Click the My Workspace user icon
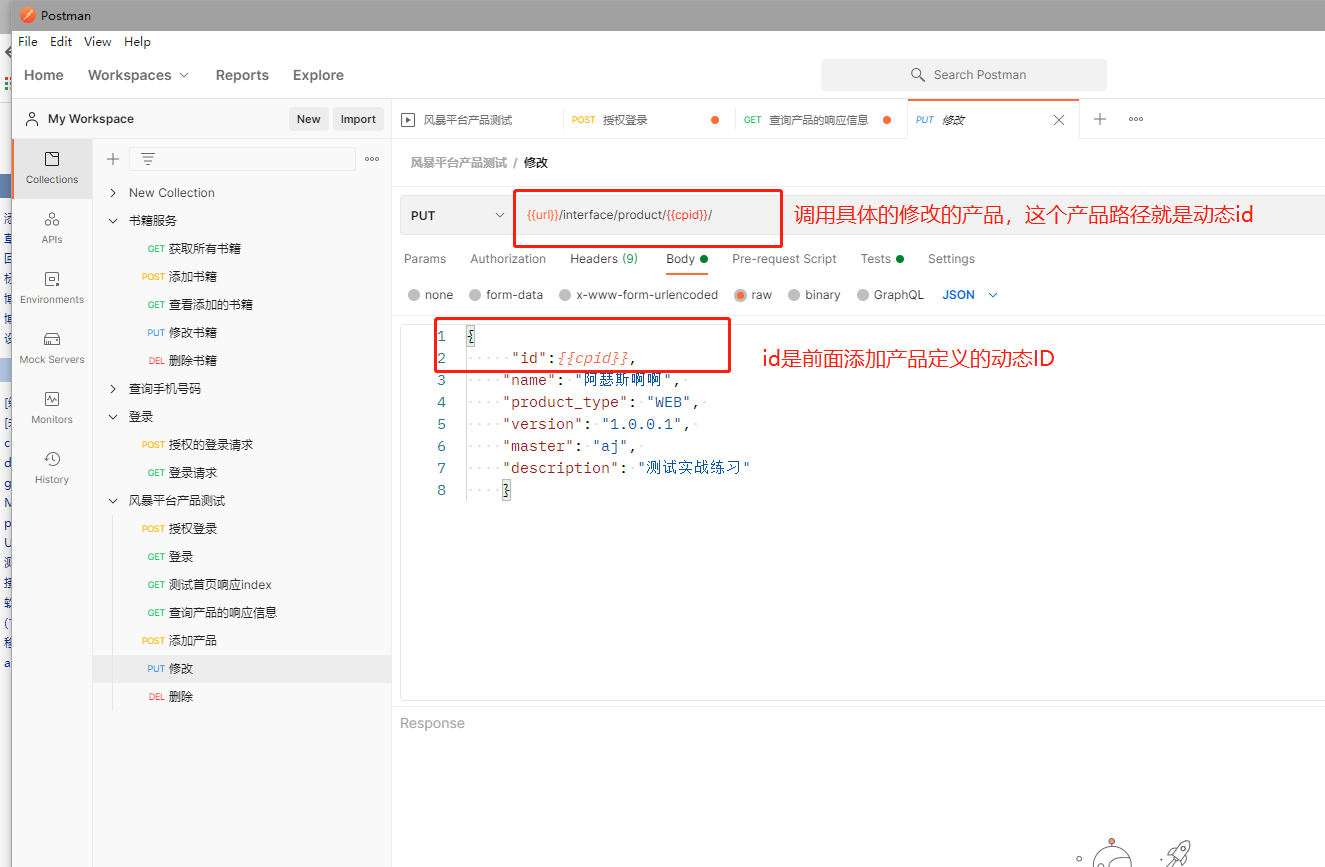1325x867 pixels. click(x=32, y=119)
